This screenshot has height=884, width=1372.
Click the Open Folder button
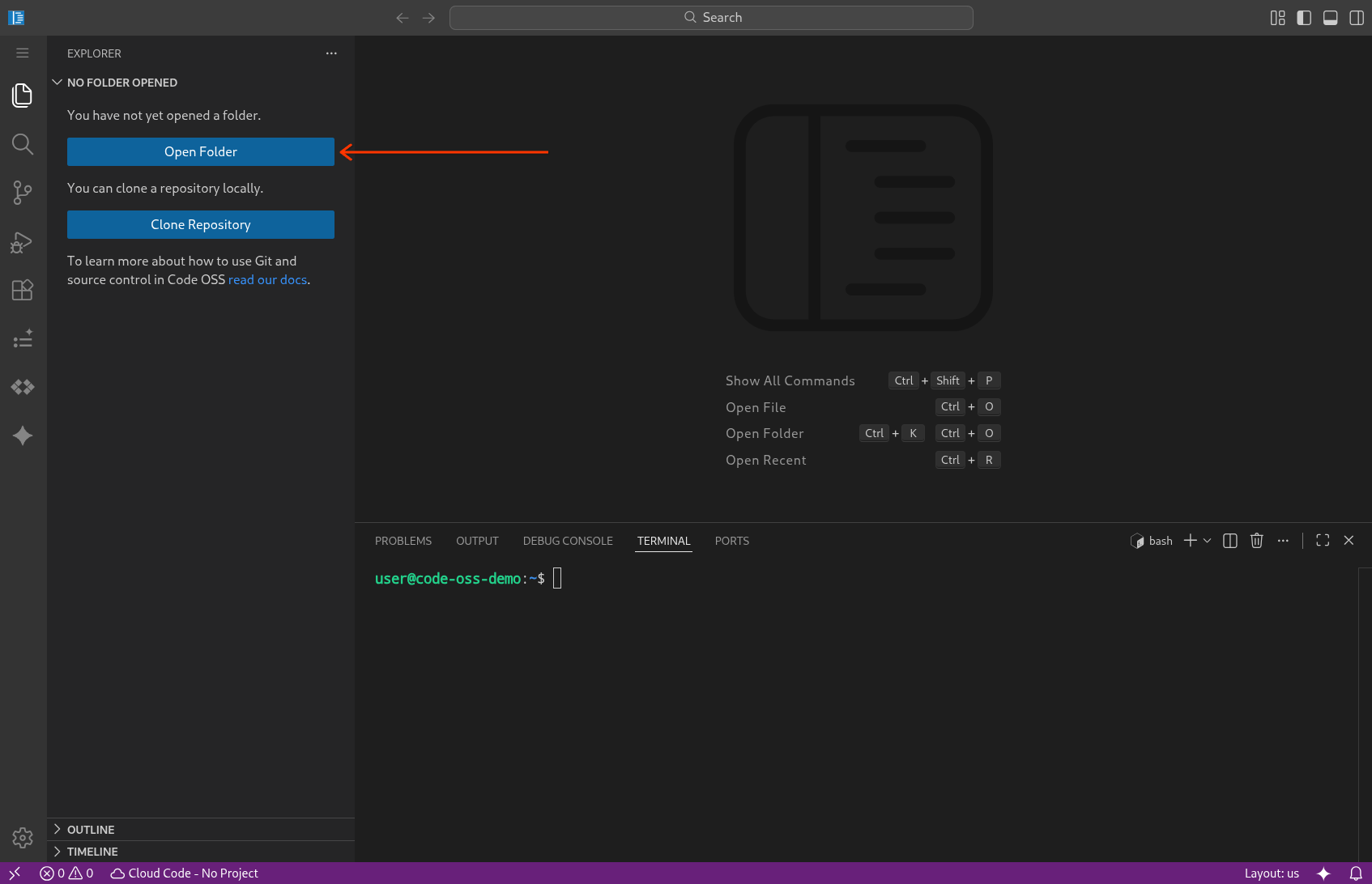(200, 151)
